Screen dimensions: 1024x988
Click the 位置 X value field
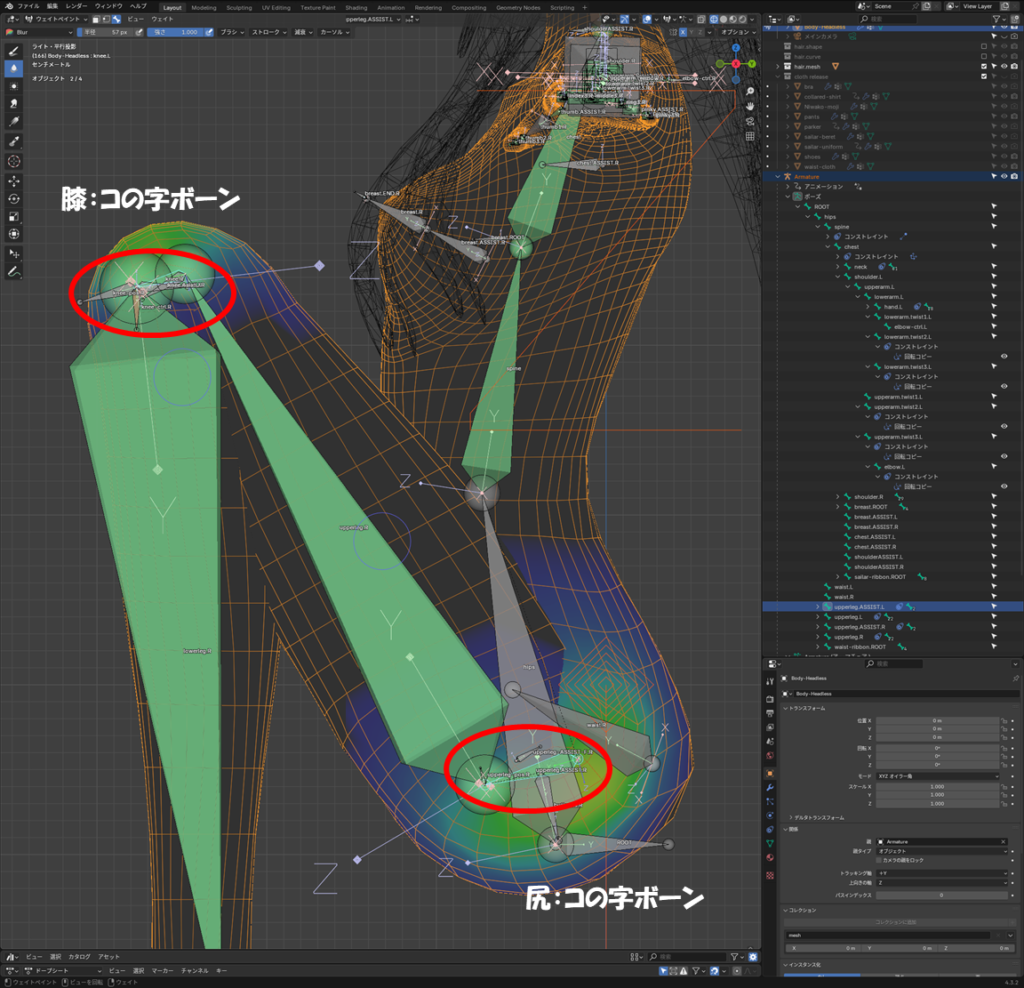tap(937, 720)
